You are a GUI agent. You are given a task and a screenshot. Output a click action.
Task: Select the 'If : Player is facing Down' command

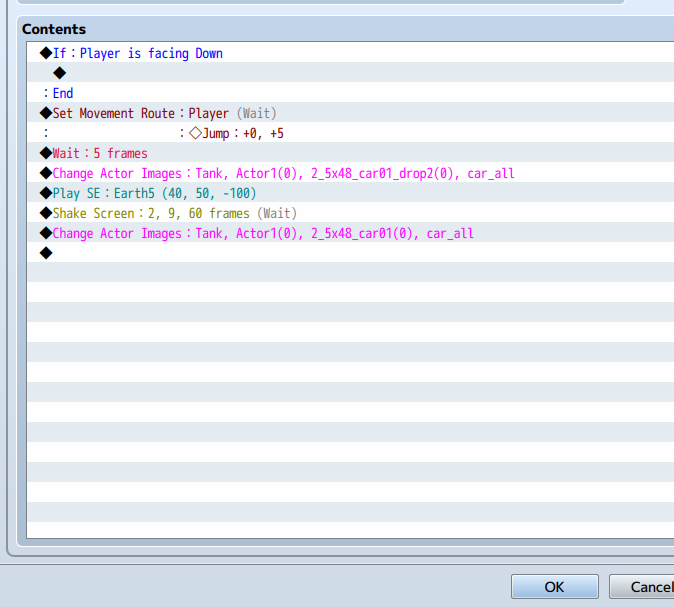350,53
